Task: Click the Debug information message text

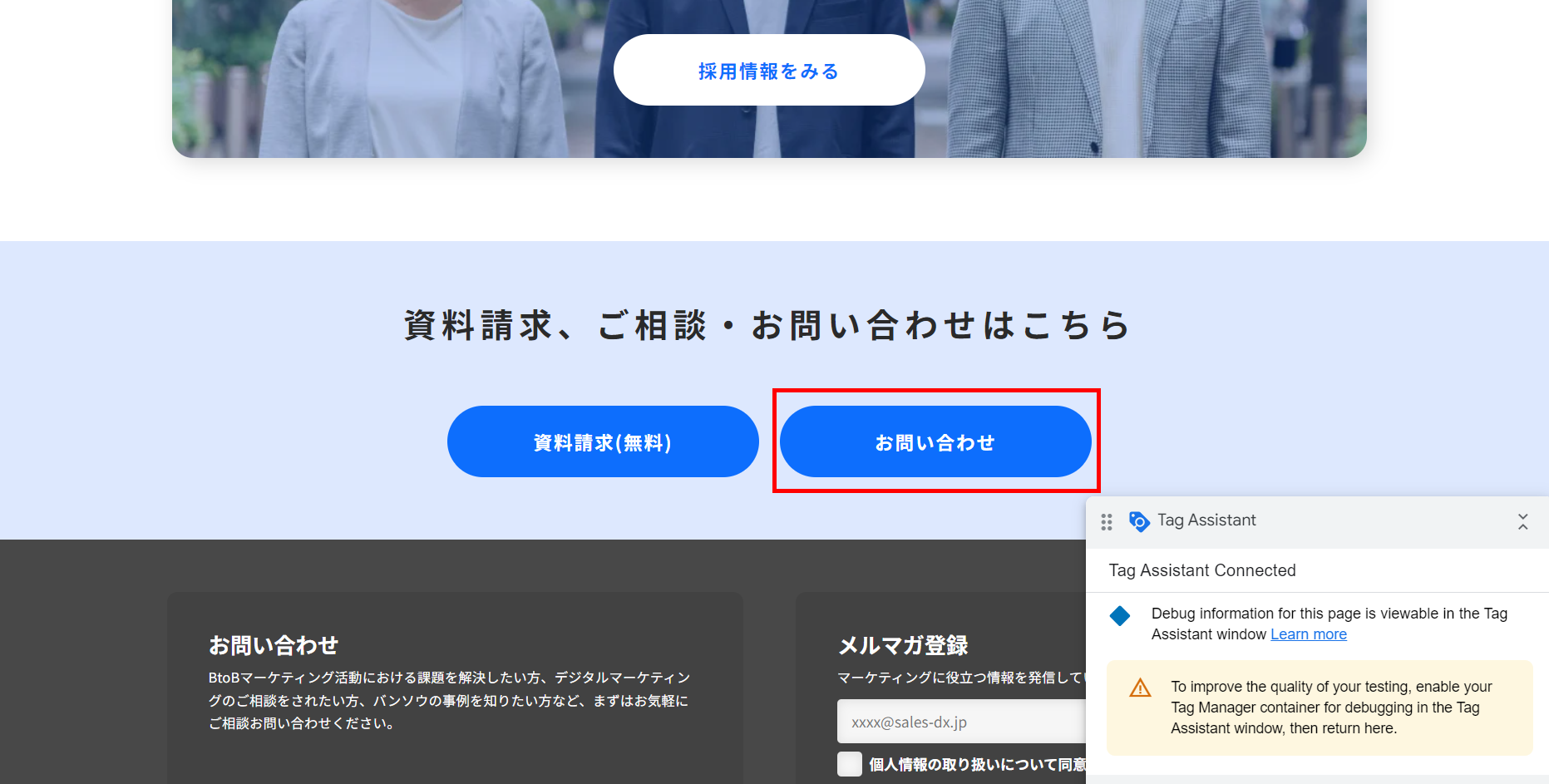Action: click(1329, 624)
